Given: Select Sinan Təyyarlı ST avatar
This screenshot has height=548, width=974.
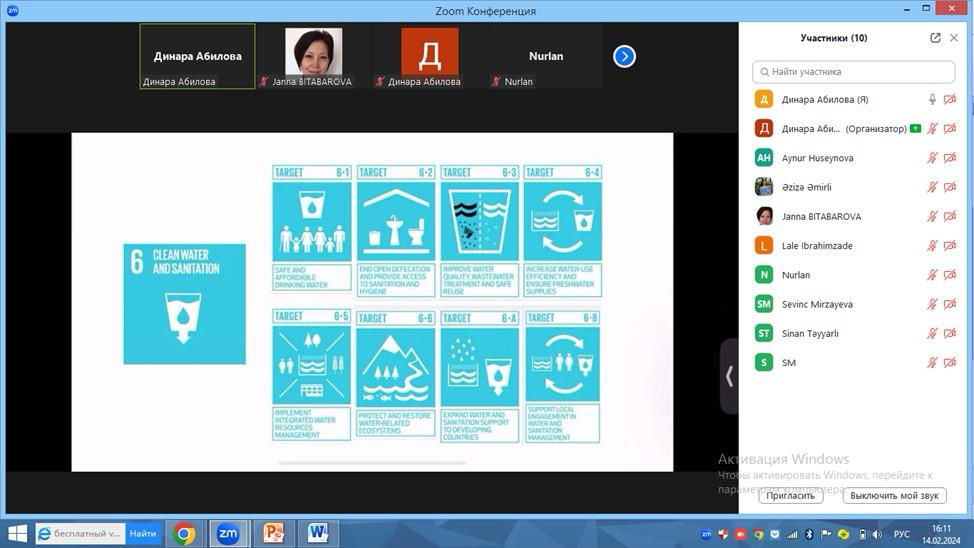Looking at the screenshot, I should click(x=763, y=333).
